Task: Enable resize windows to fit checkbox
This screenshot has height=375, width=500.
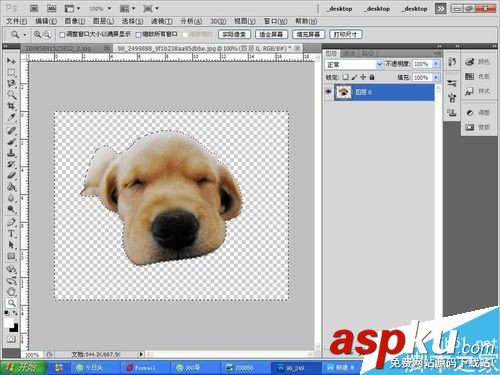Action: point(62,35)
